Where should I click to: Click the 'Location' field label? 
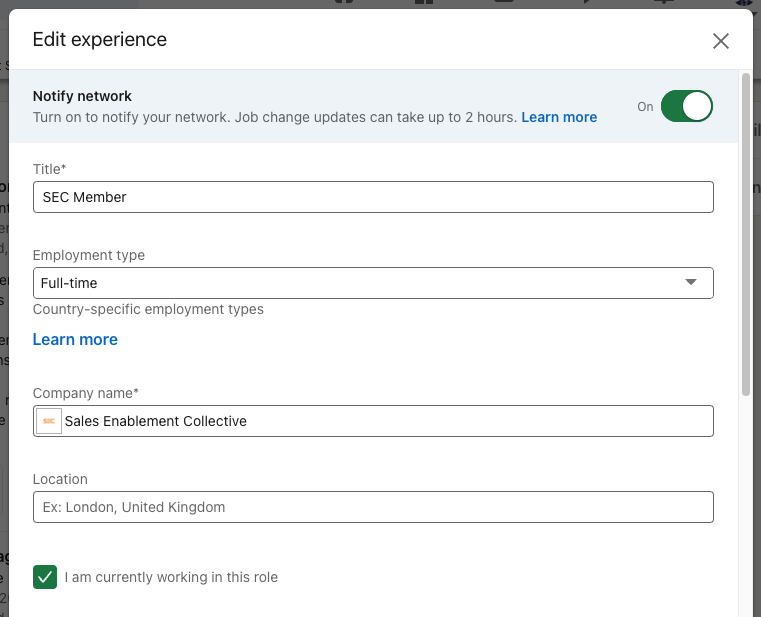[60, 479]
